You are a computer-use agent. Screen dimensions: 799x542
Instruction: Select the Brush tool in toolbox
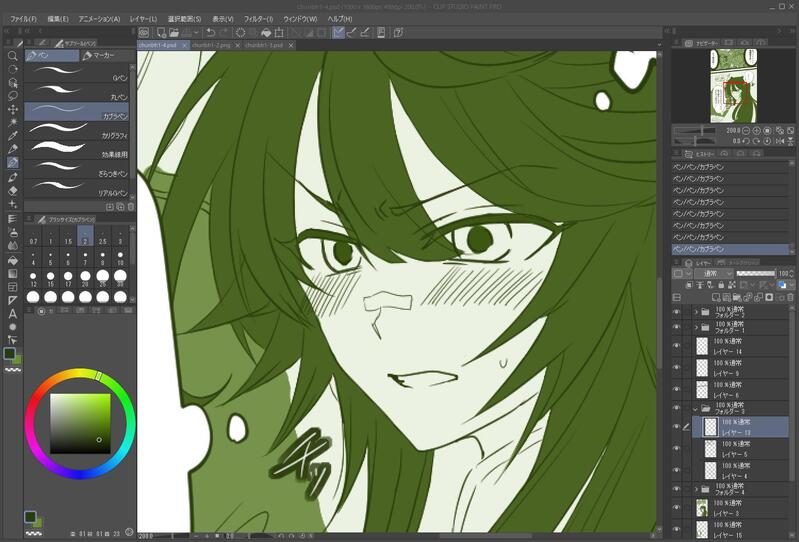(13, 177)
